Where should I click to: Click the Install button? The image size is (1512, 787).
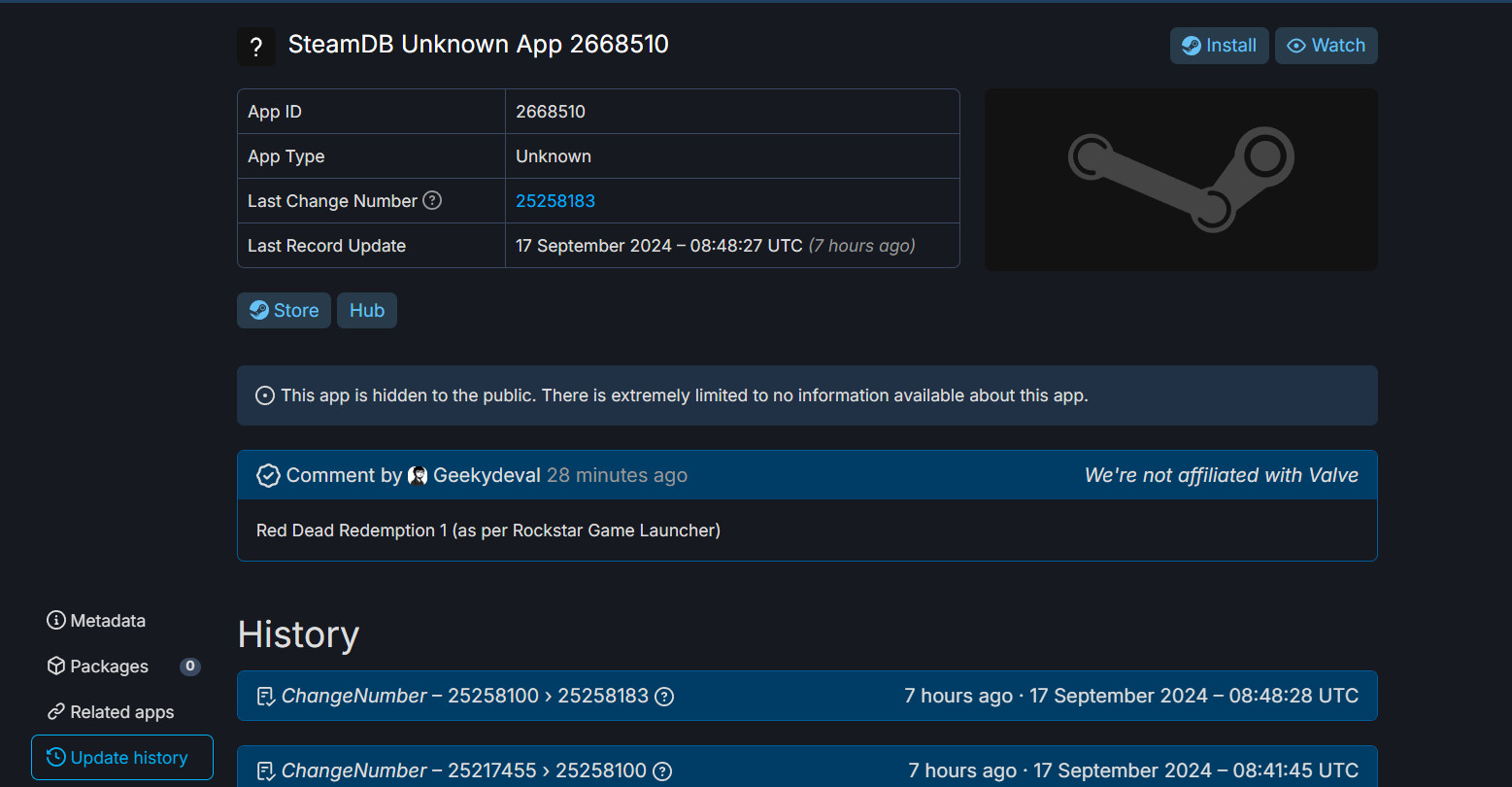click(1219, 46)
